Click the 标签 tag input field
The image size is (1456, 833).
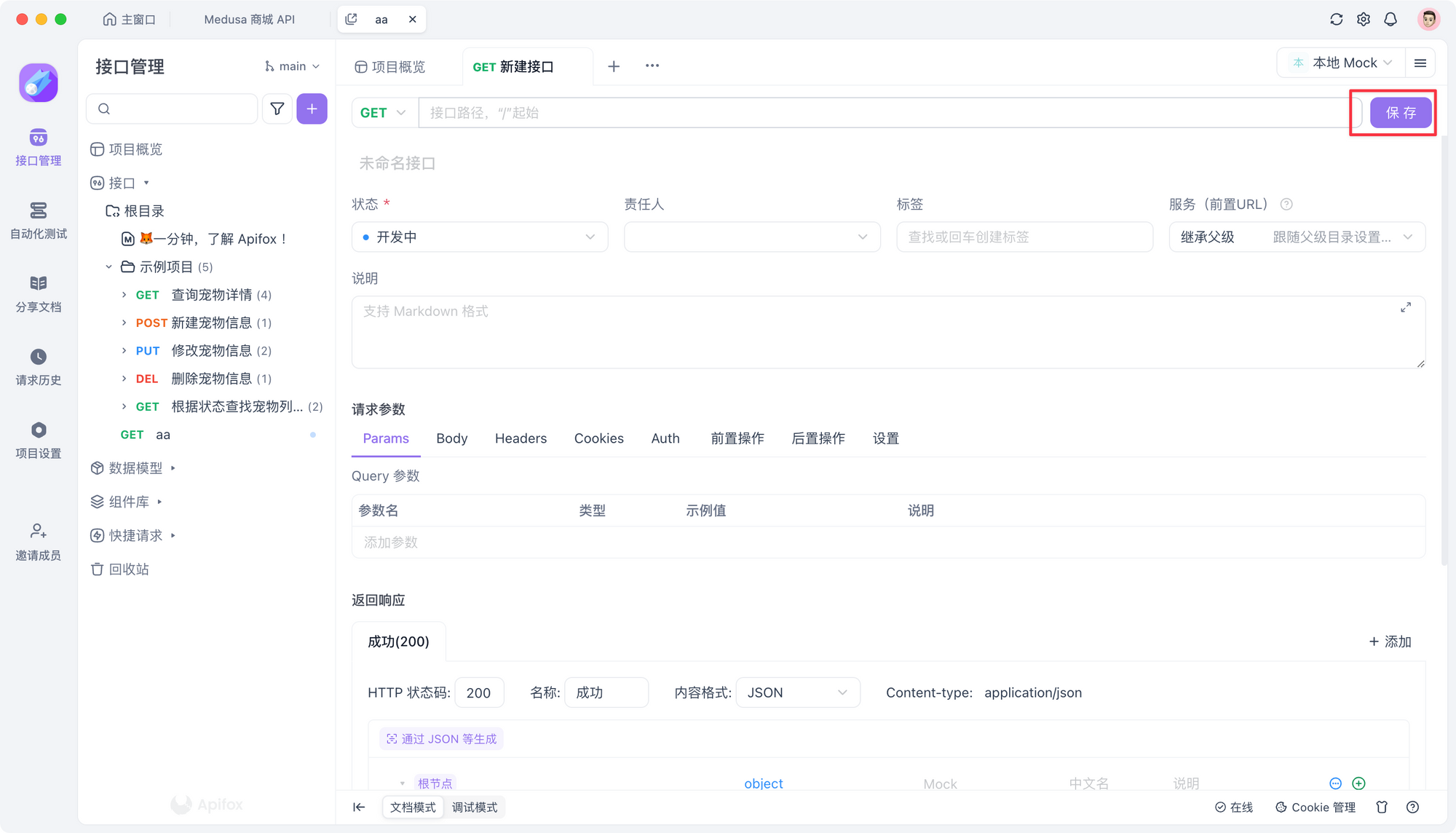(x=1024, y=237)
